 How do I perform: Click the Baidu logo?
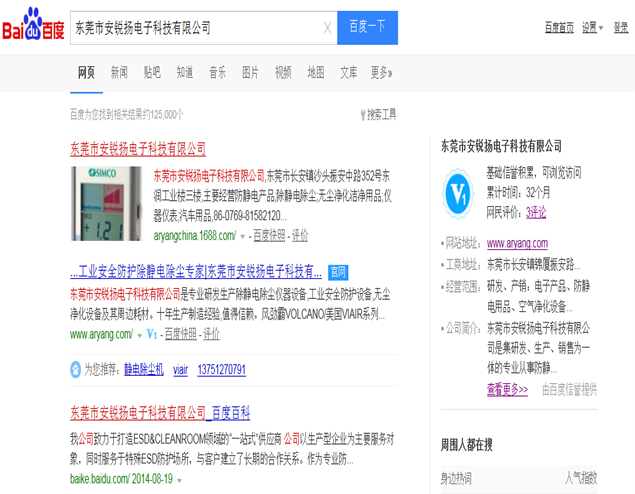pyautogui.click(x=33, y=24)
